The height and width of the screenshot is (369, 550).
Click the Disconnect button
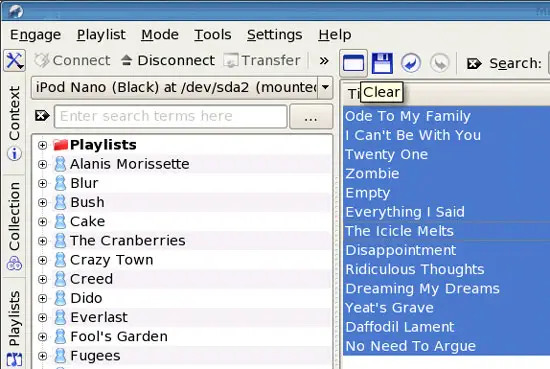[168, 60]
